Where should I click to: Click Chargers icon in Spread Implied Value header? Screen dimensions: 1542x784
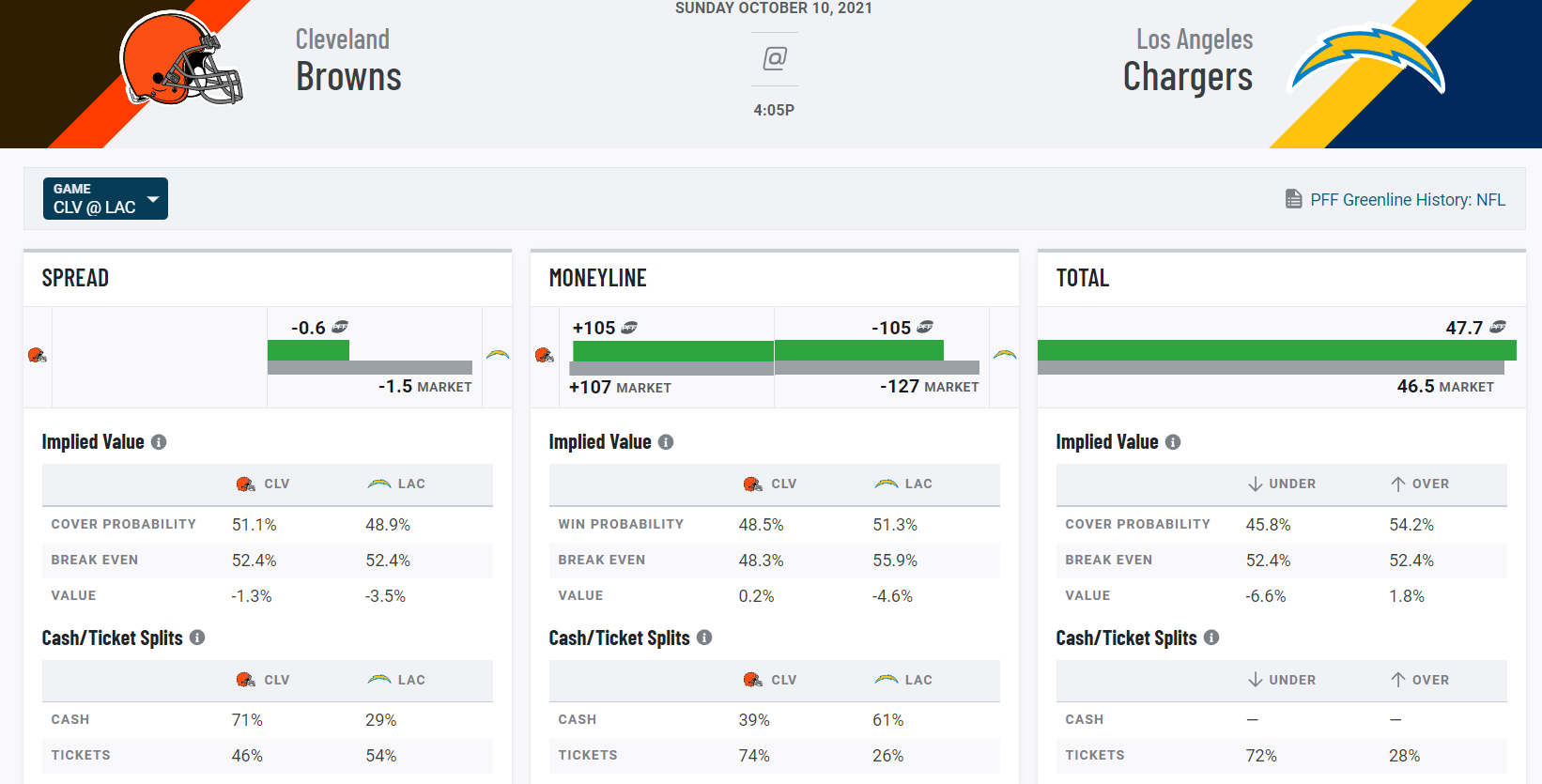pos(379,484)
